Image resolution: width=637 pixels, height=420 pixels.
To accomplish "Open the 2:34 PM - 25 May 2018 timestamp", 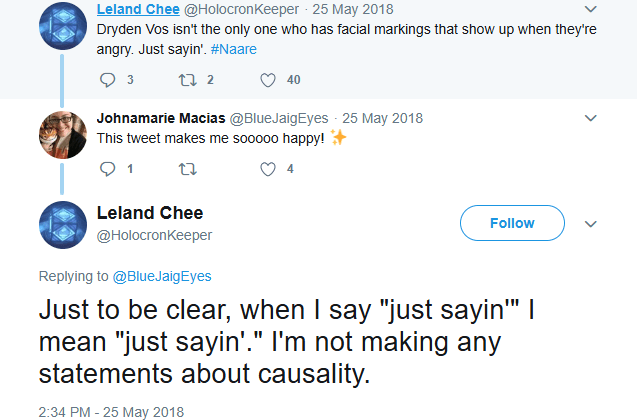I will (112, 411).
